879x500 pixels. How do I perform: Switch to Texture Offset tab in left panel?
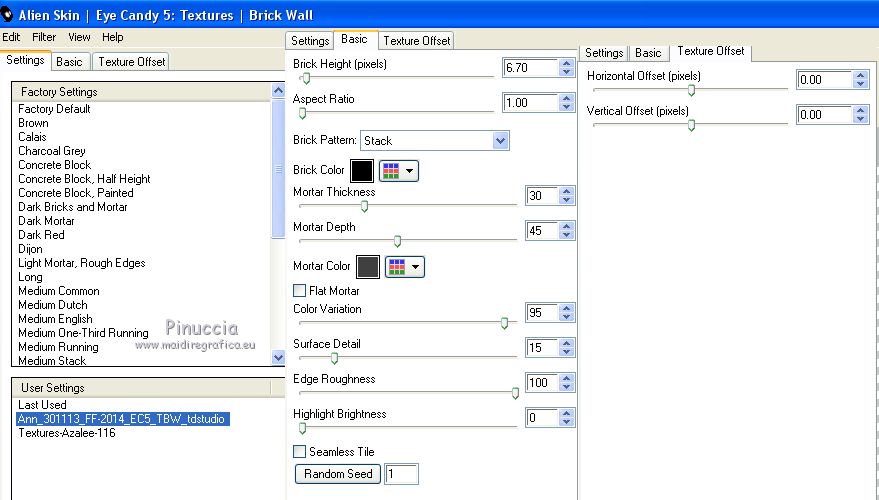tap(132, 62)
